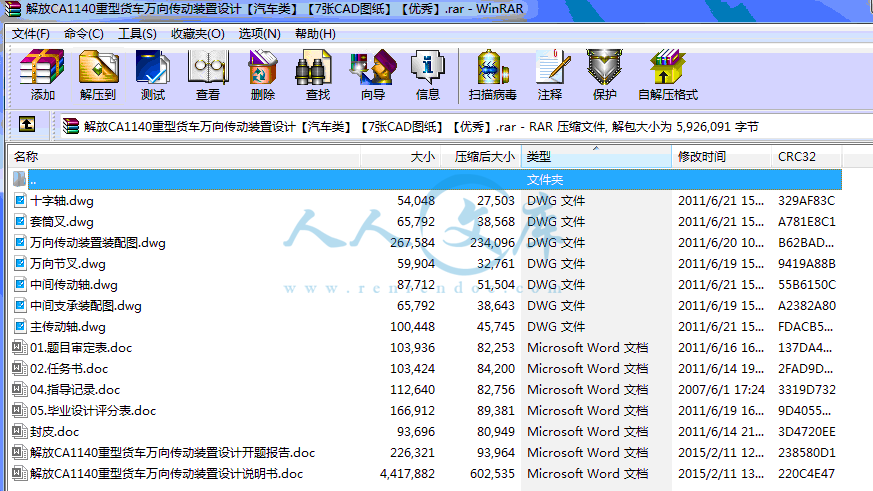Viewport: 873px width, 491px height.
Task: Click the Word icon of 01.题目审定表.doc
Action: coord(19,347)
